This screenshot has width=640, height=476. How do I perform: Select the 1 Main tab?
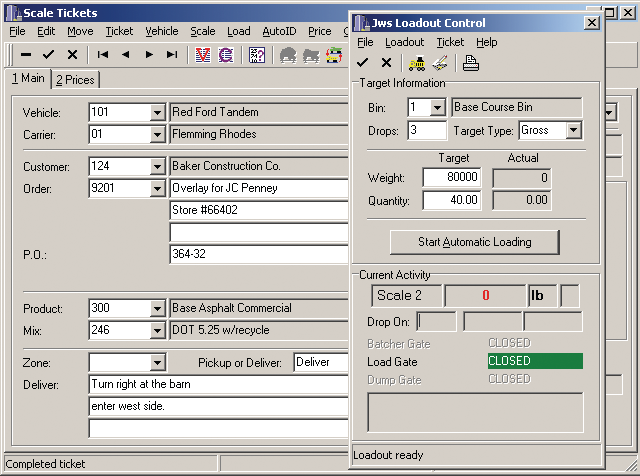tap(28, 78)
